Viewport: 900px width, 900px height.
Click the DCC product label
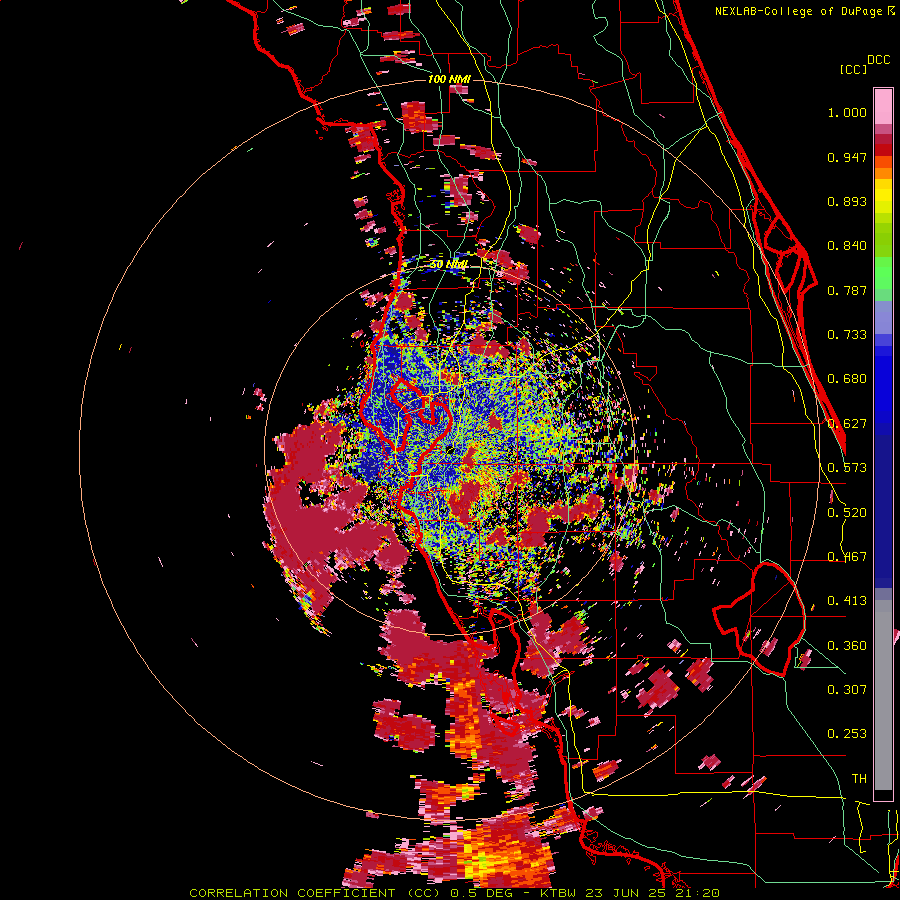tap(878, 60)
